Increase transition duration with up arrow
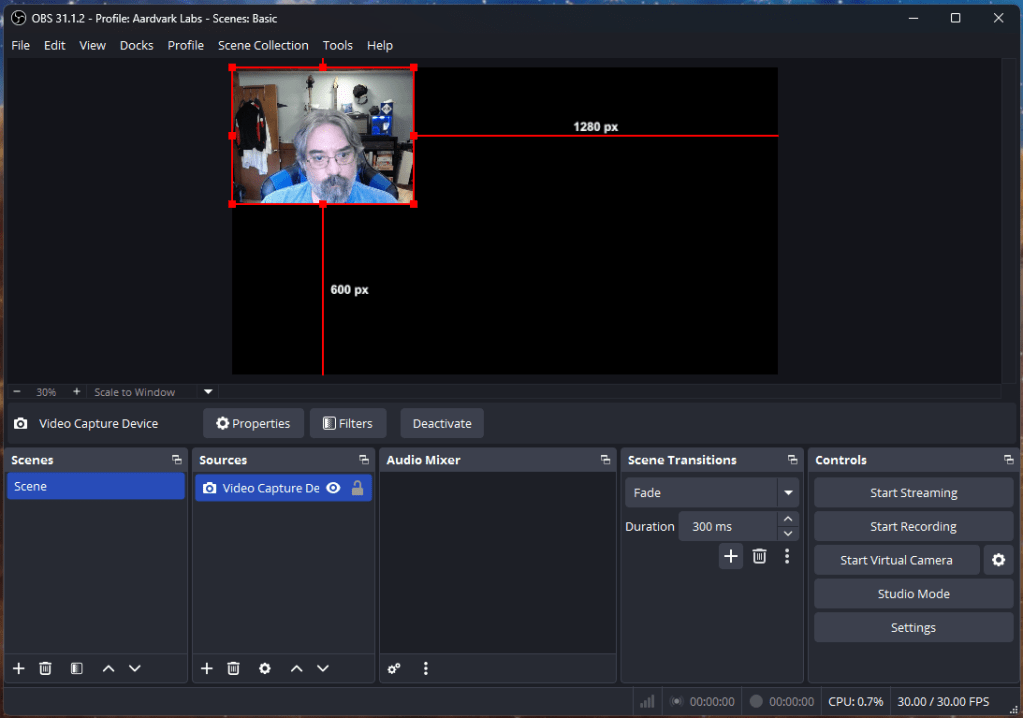The width and height of the screenshot is (1023, 718). [x=789, y=519]
